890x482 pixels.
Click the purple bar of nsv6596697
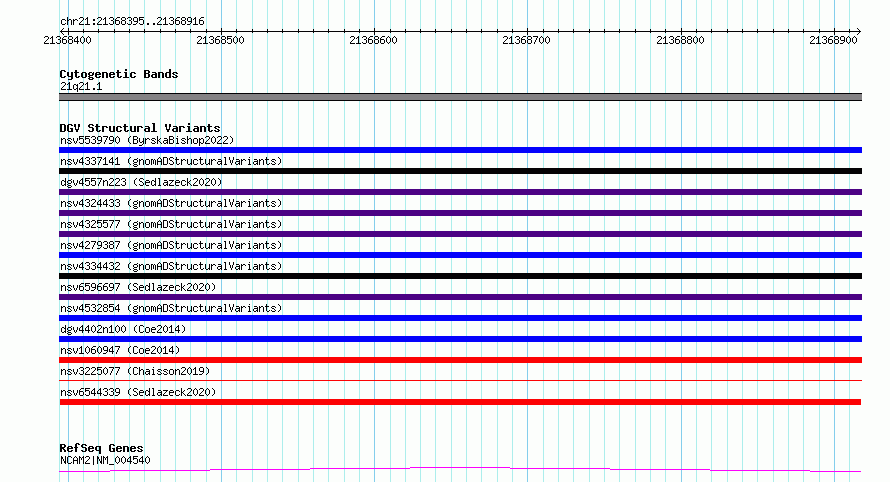460,297
